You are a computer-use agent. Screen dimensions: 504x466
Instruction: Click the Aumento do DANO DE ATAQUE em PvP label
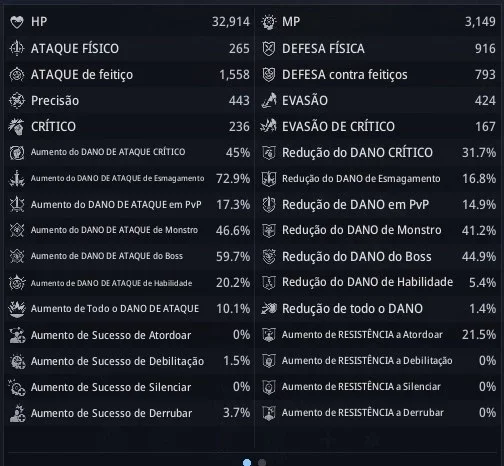point(116,204)
